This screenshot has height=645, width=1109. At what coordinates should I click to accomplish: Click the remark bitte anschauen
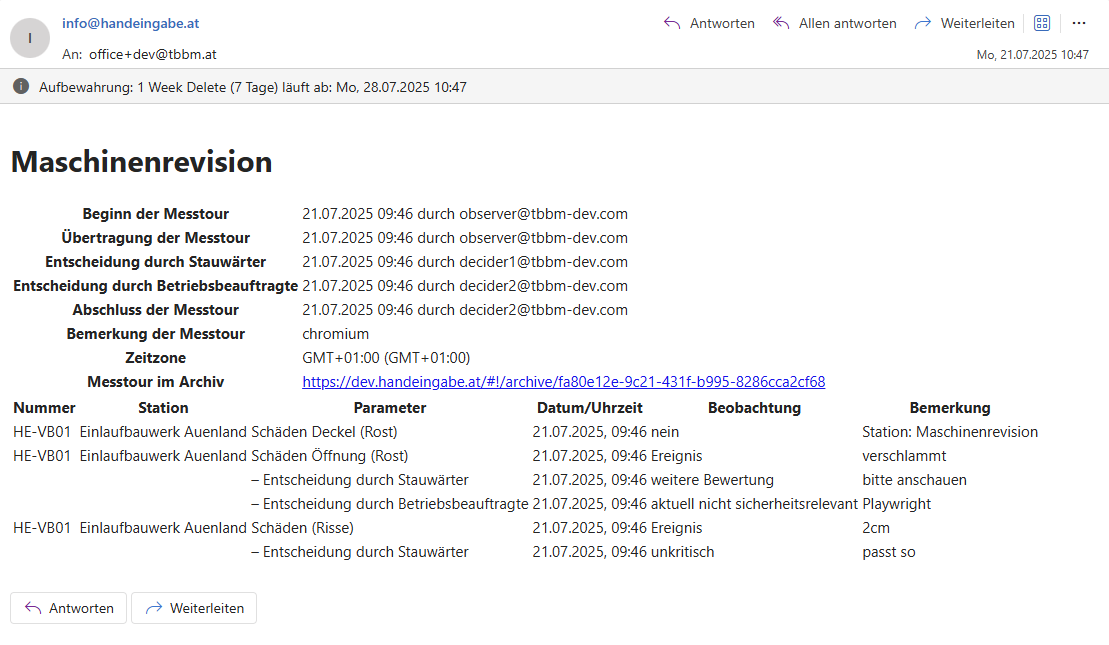(914, 480)
